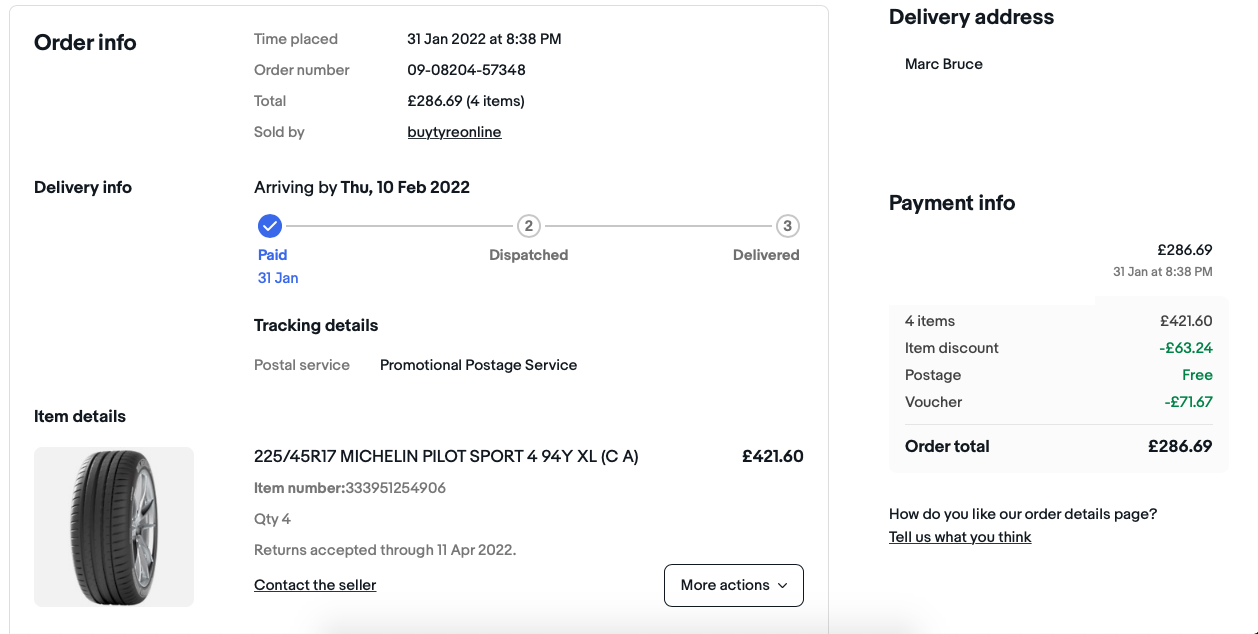Image resolution: width=1258 pixels, height=634 pixels.
Task: Click the Promotional Postage Service text
Action: 478,365
